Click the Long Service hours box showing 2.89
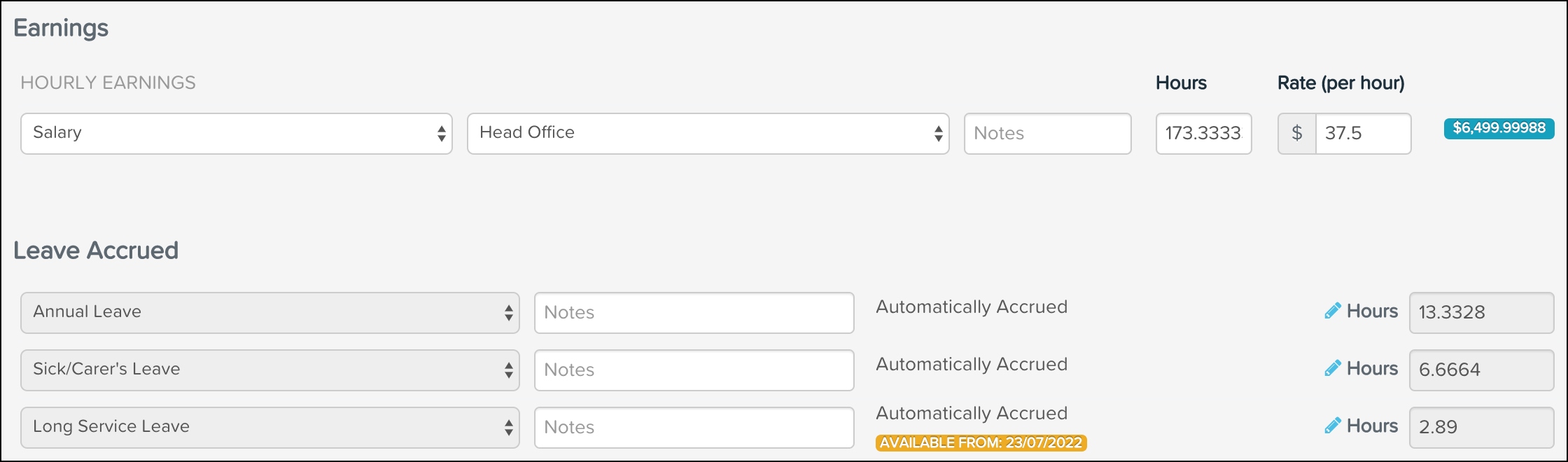The height and width of the screenshot is (462, 1568). tap(1480, 427)
